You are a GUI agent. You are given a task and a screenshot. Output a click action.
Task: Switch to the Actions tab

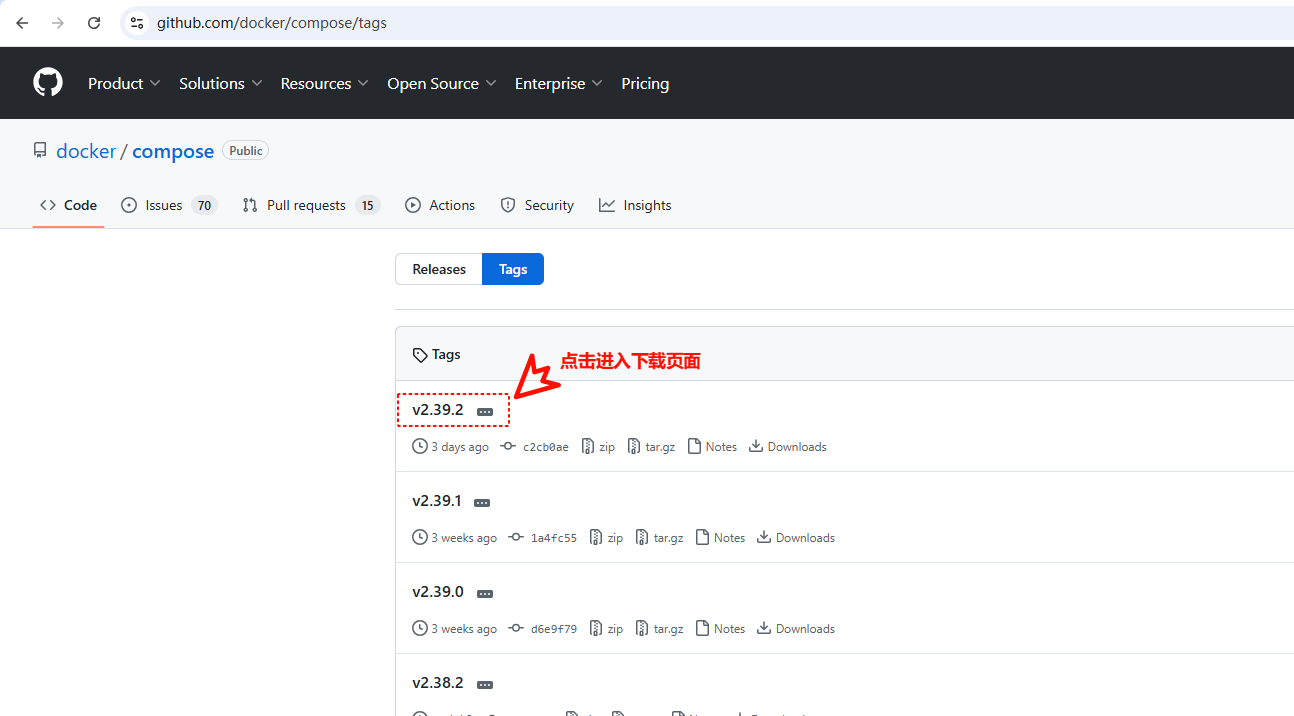(440, 205)
